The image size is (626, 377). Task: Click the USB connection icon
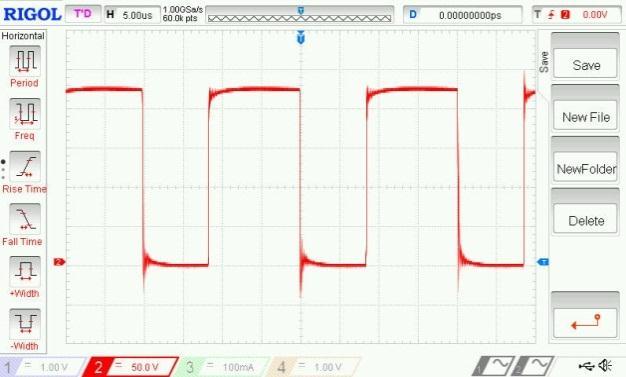pyautogui.click(x=586, y=365)
